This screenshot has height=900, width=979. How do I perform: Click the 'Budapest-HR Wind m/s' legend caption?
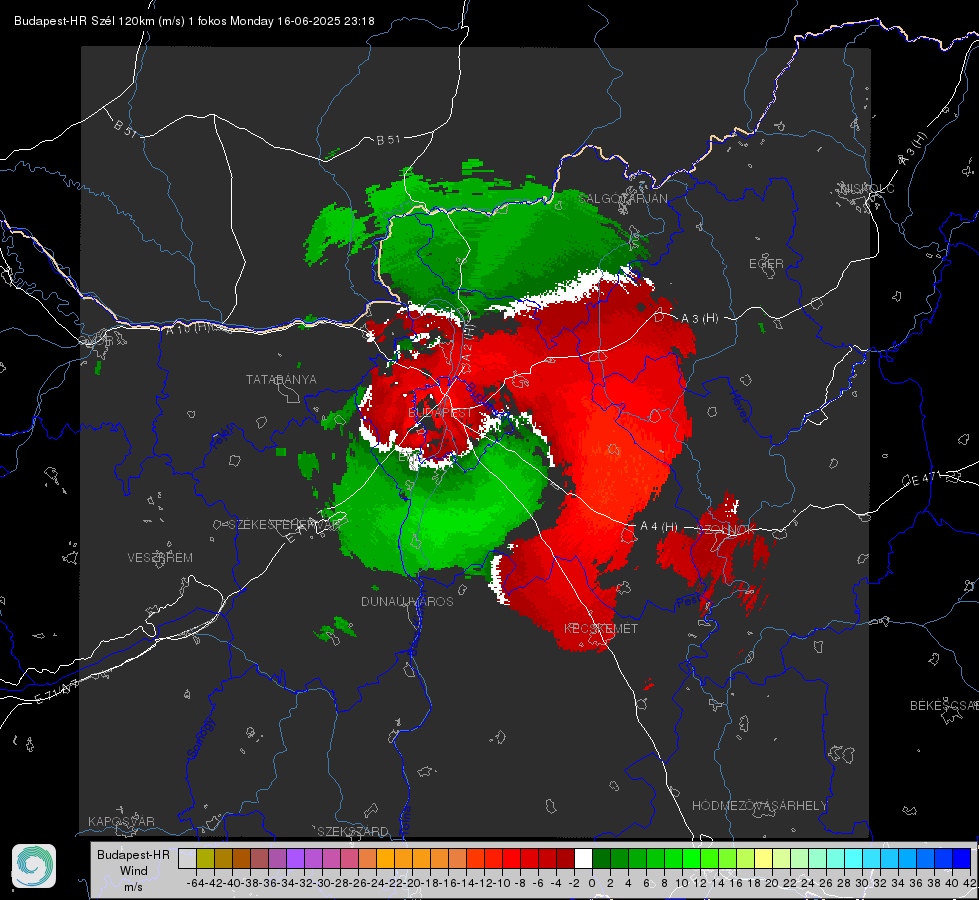tap(134, 870)
